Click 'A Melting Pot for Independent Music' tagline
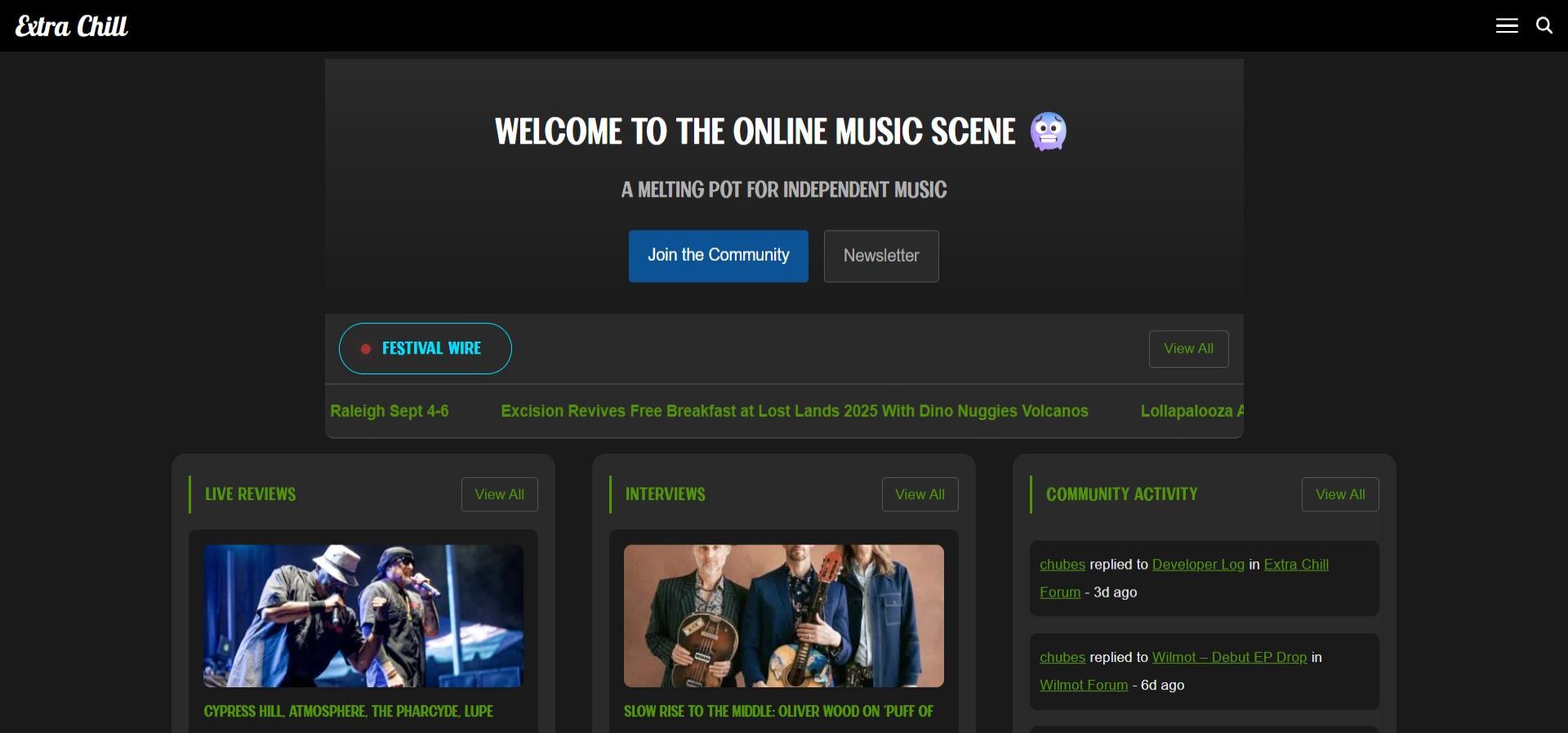This screenshot has width=1568, height=733. 784,190
